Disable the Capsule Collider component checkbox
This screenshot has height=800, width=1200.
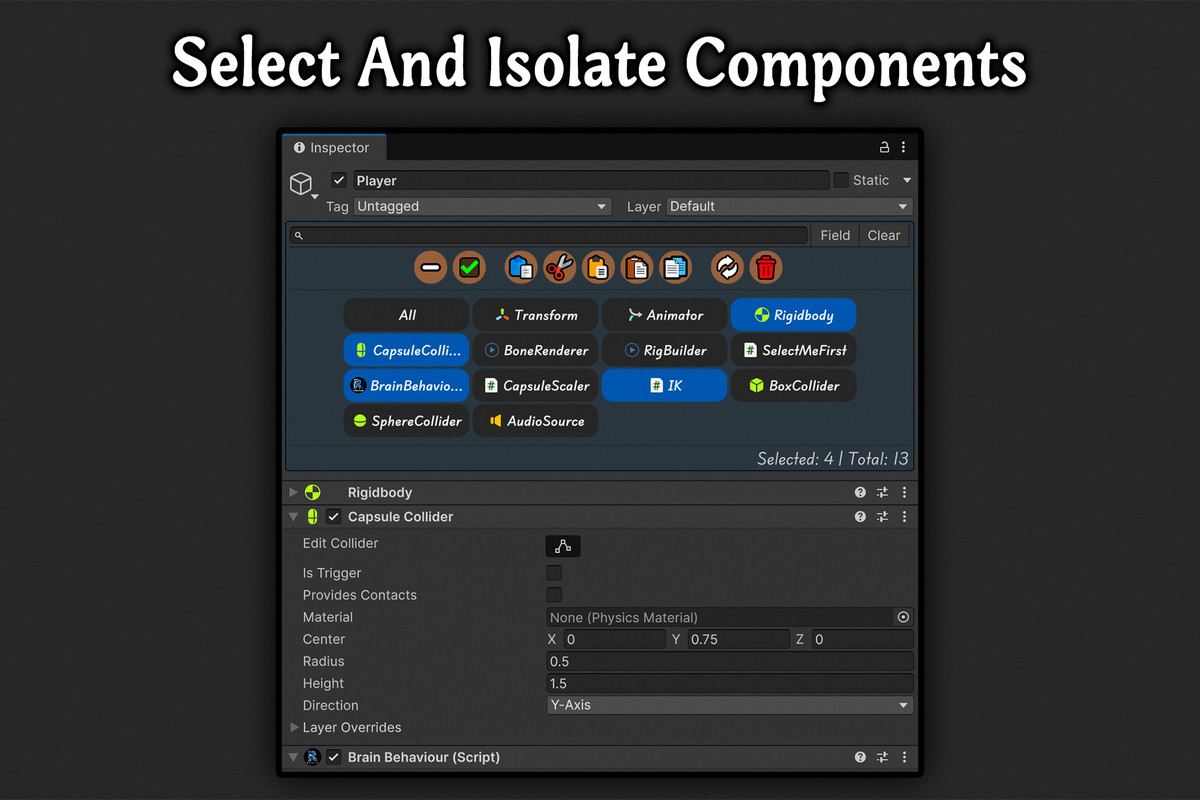coord(333,517)
